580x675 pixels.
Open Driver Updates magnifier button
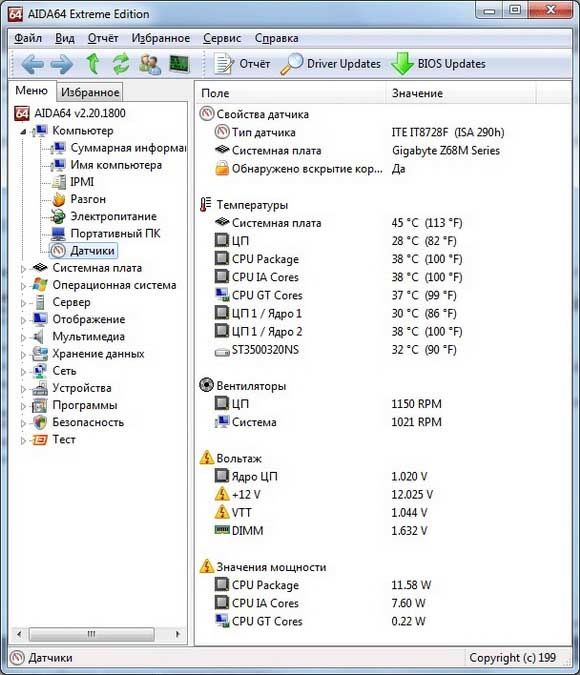click(330, 64)
